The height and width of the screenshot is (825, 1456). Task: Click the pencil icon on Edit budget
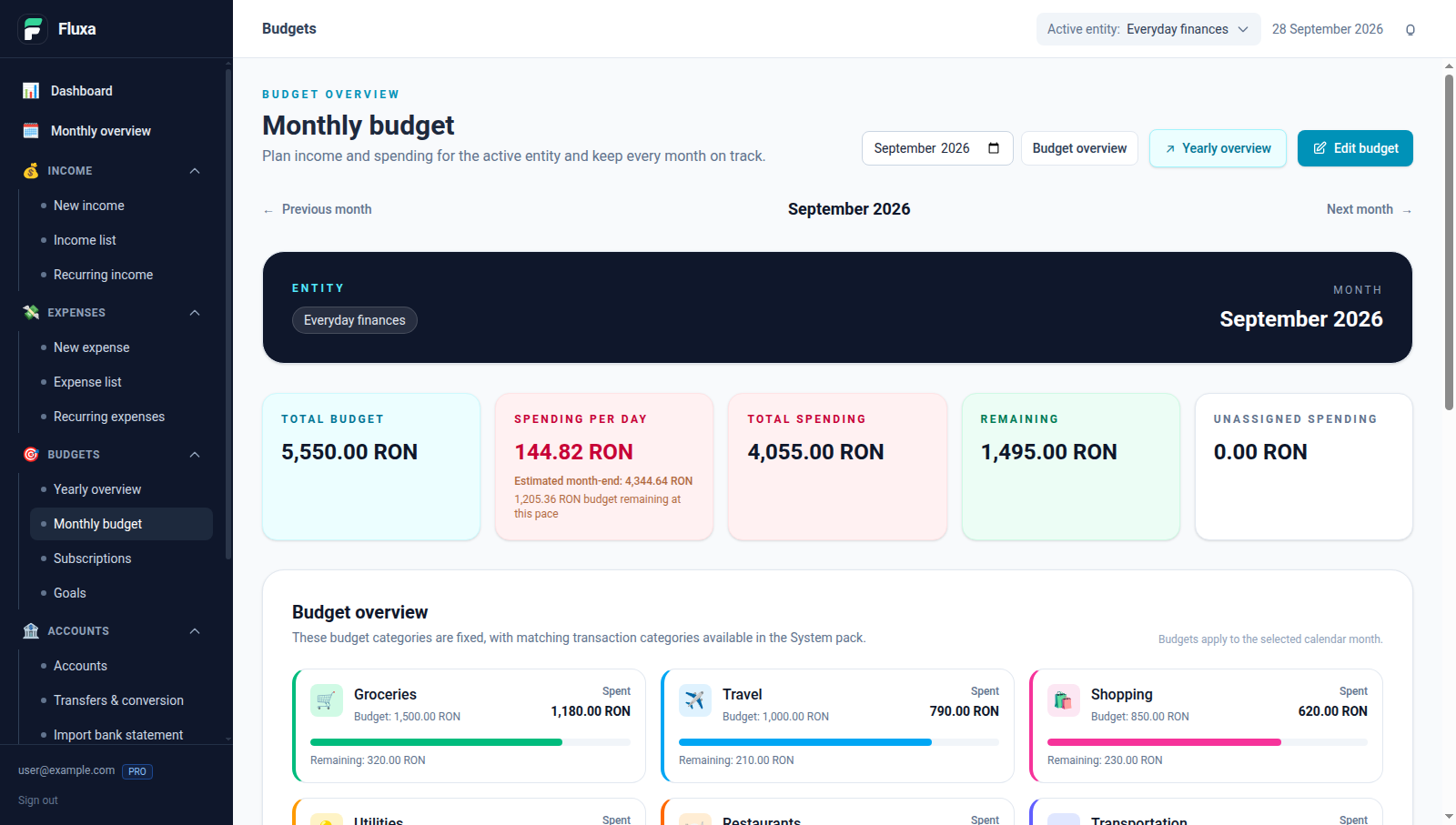click(1319, 148)
